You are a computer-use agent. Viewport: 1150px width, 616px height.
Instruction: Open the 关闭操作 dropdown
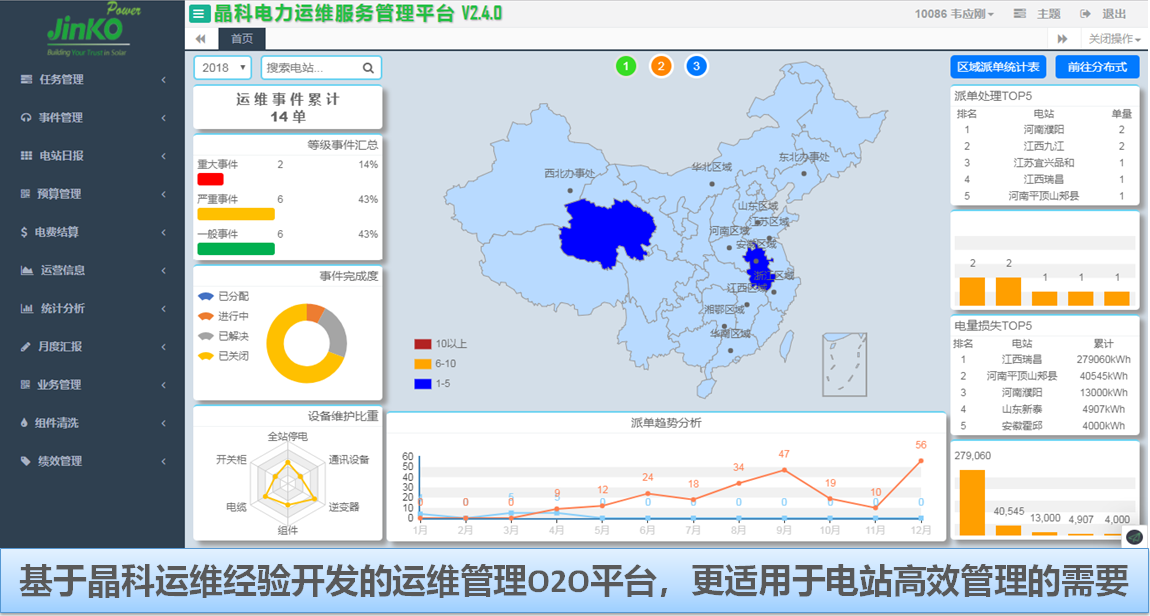(1114, 39)
